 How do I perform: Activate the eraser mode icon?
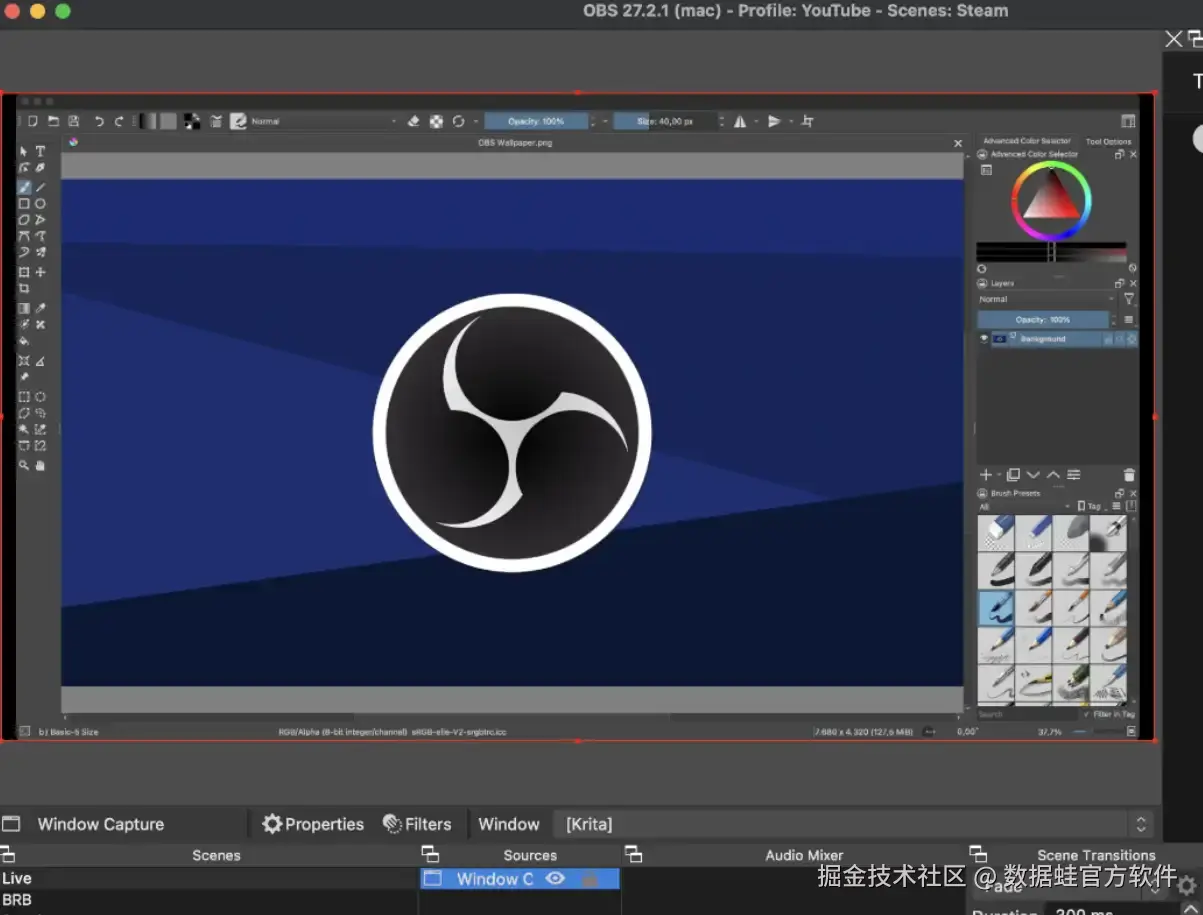[x=413, y=121]
